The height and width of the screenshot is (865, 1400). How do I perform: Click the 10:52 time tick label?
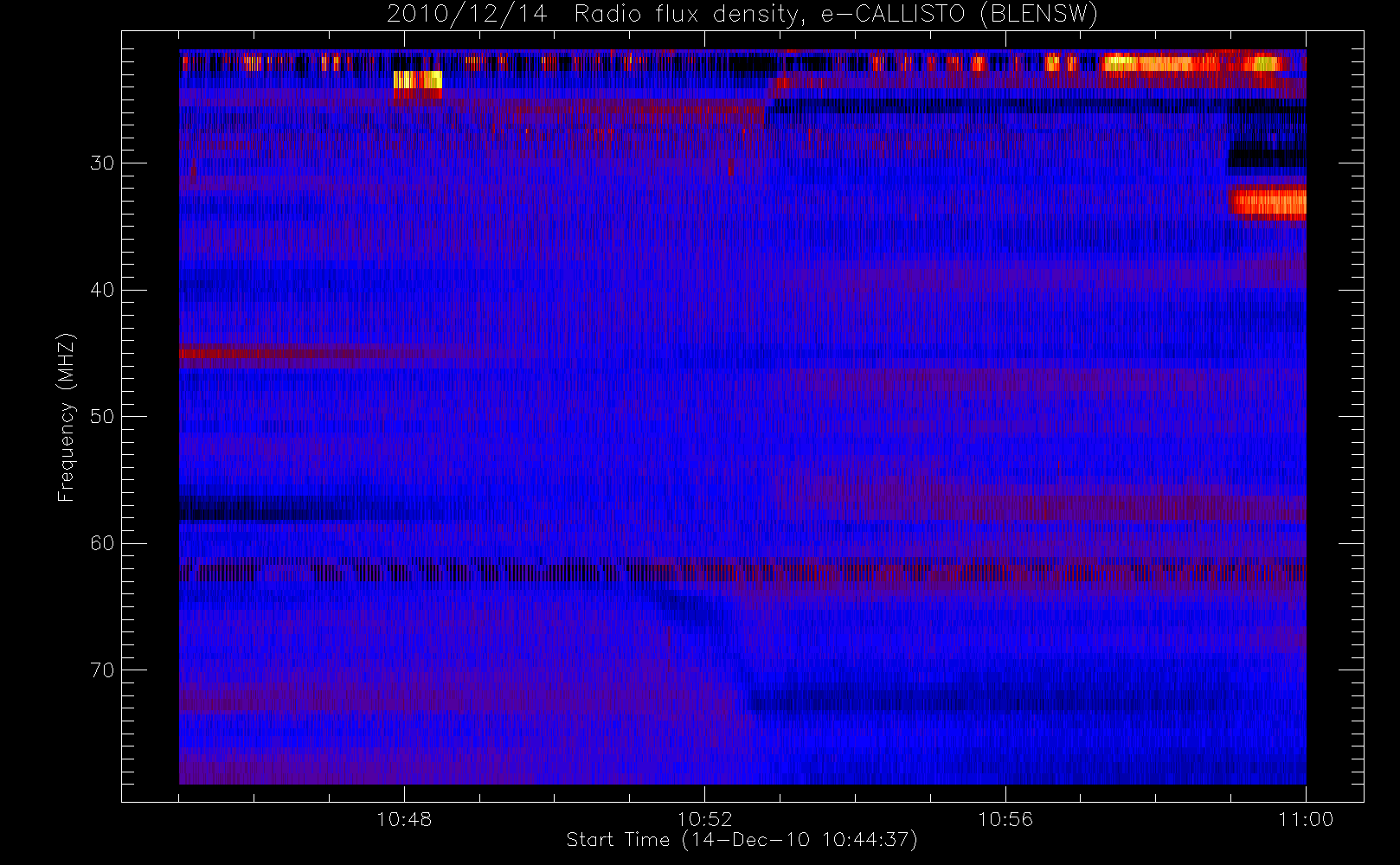(x=704, y=819)
